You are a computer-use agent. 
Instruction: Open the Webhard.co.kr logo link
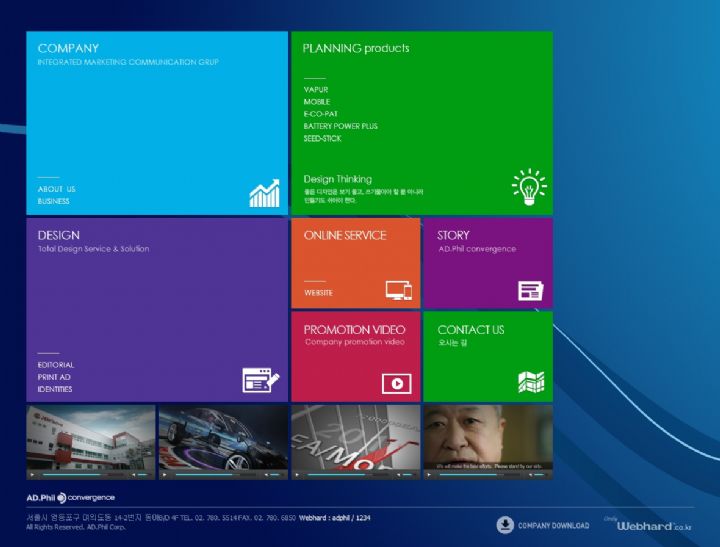tap(648, 525)
